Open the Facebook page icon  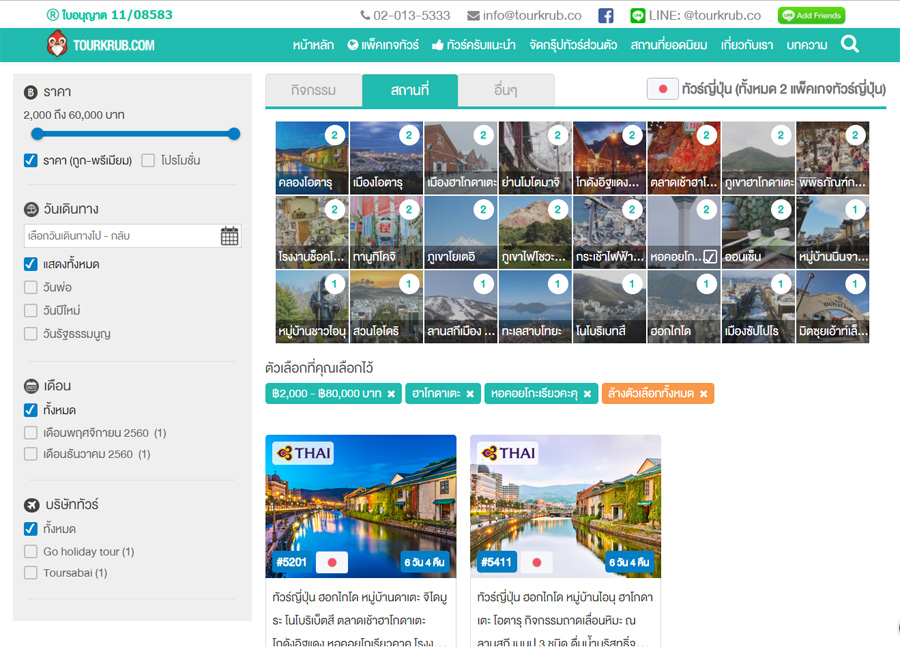[x=606, y=15]
